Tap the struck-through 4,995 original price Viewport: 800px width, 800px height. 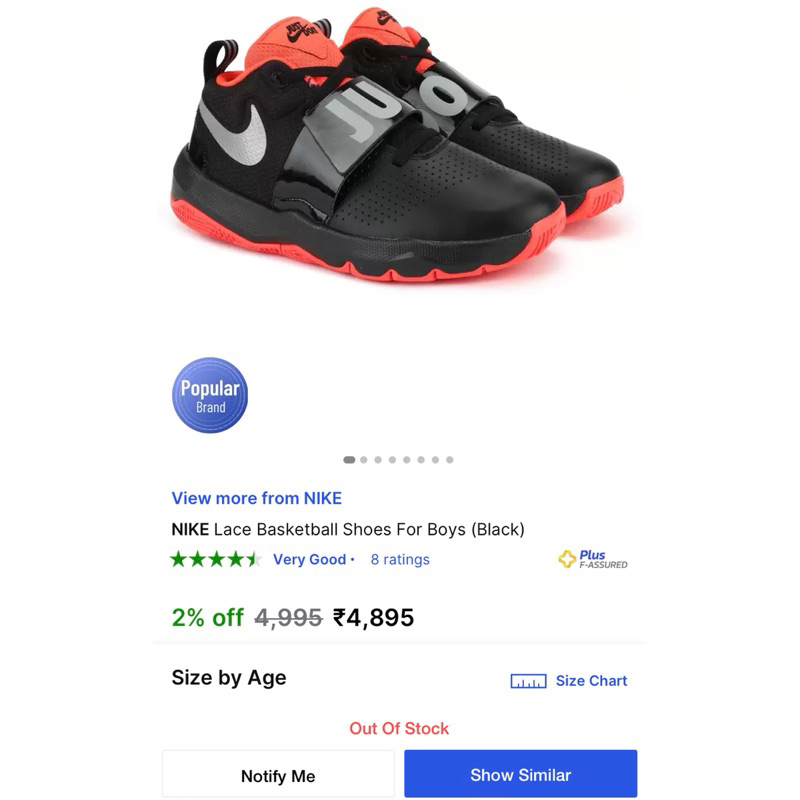[x=289, y=617]
